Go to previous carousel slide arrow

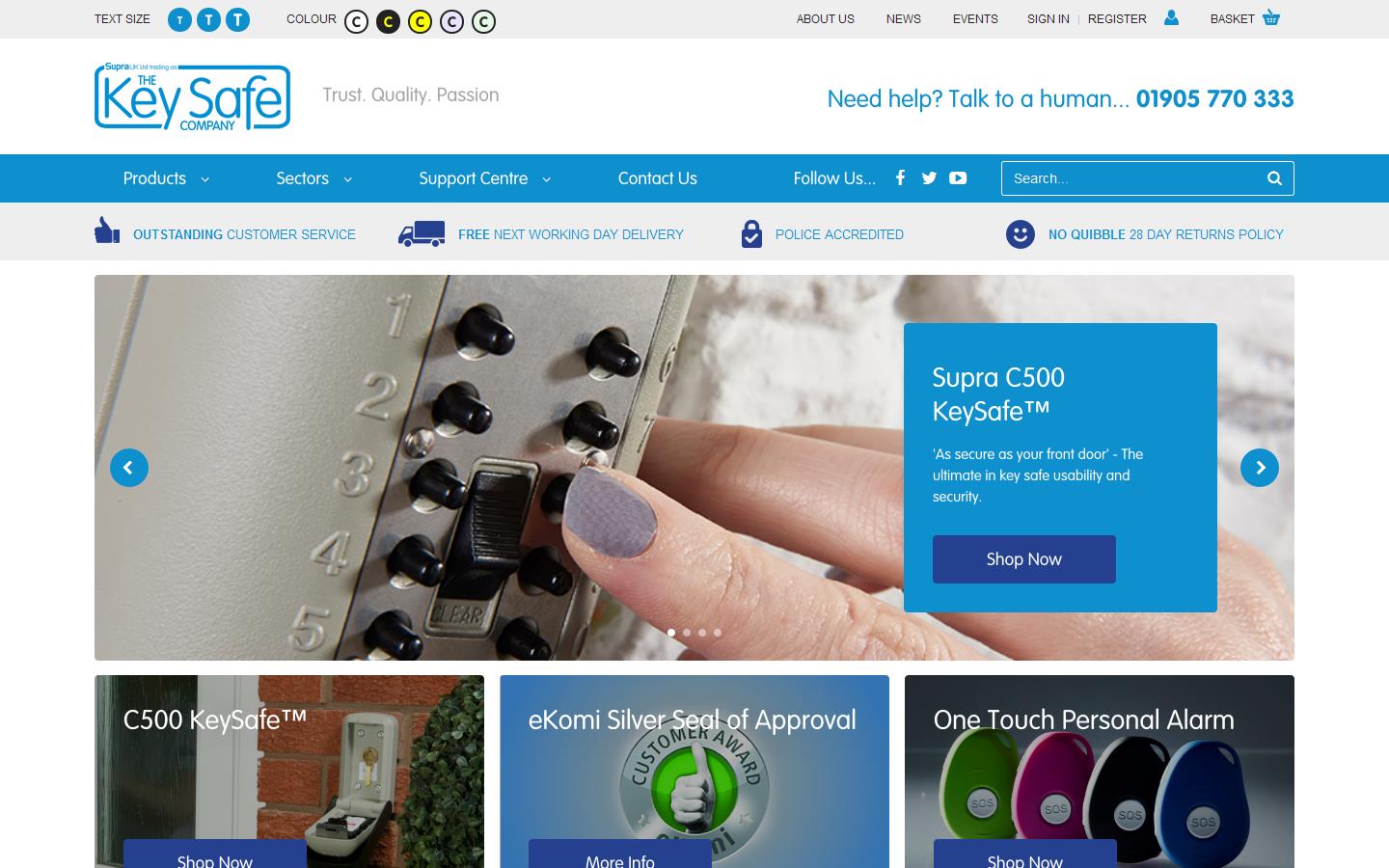129,468
